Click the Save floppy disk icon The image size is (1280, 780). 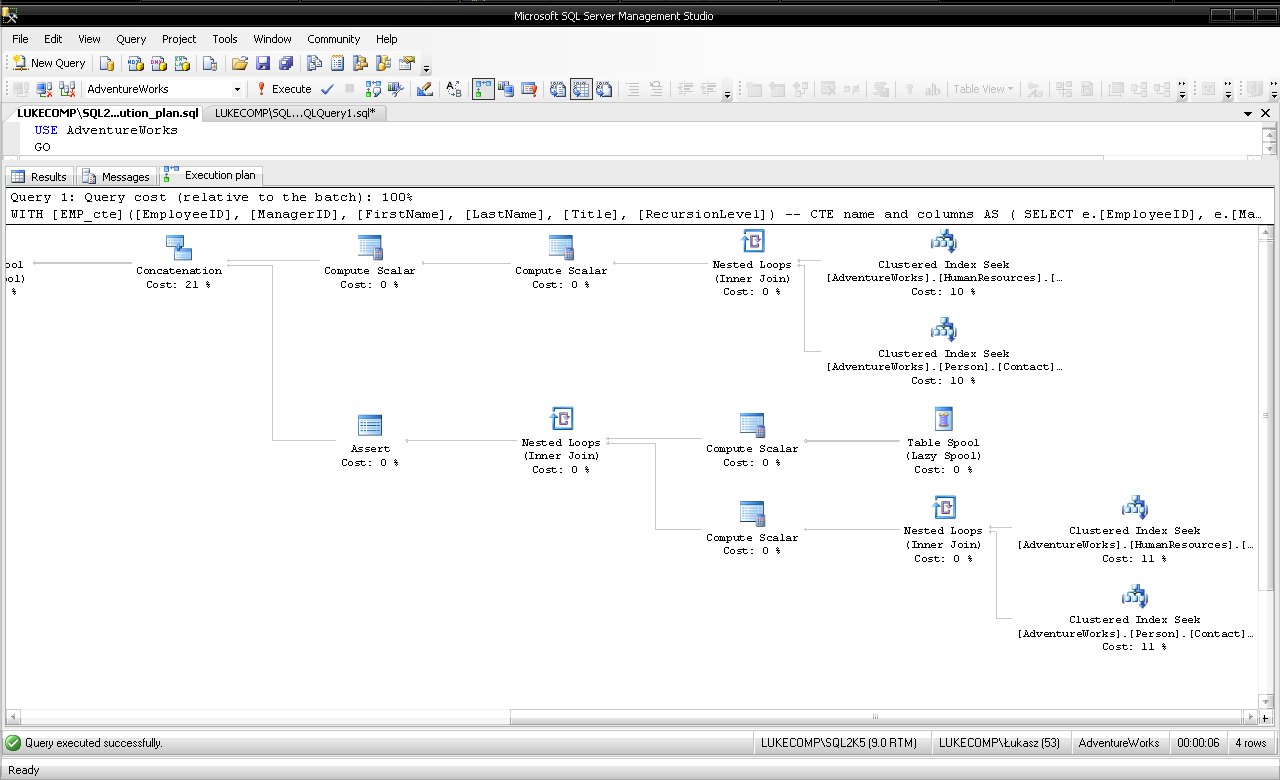263,63
